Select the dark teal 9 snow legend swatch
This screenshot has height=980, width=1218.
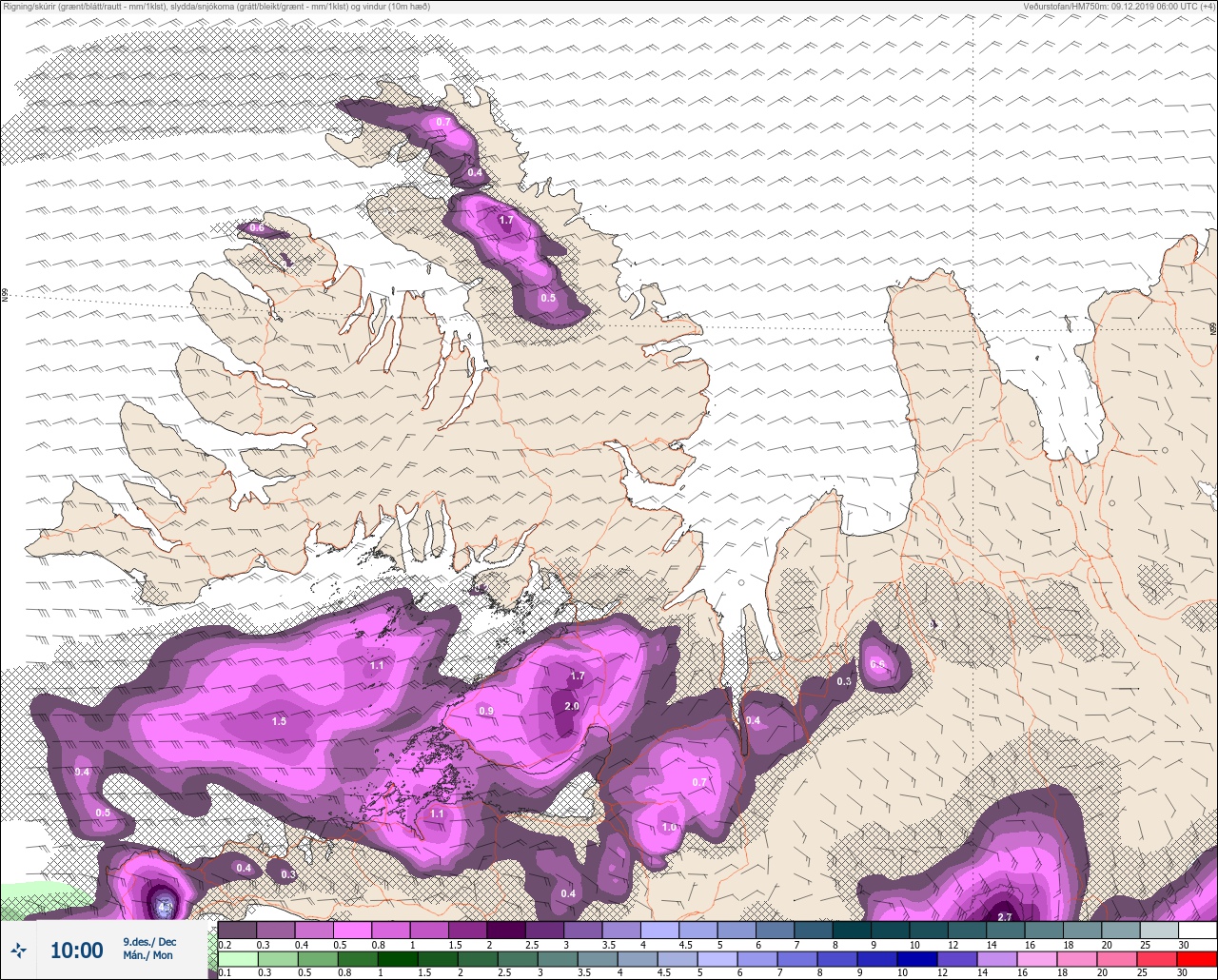(890, 931)
